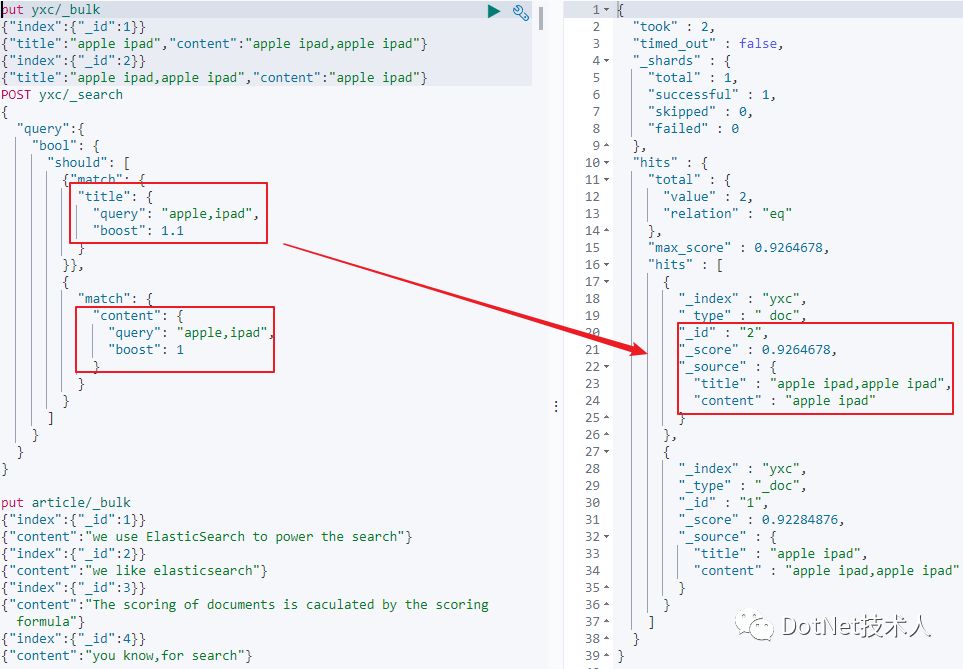963x669 pixels.
Task: Click the fold marker at response line 35
Action: [x=607, y=587]
